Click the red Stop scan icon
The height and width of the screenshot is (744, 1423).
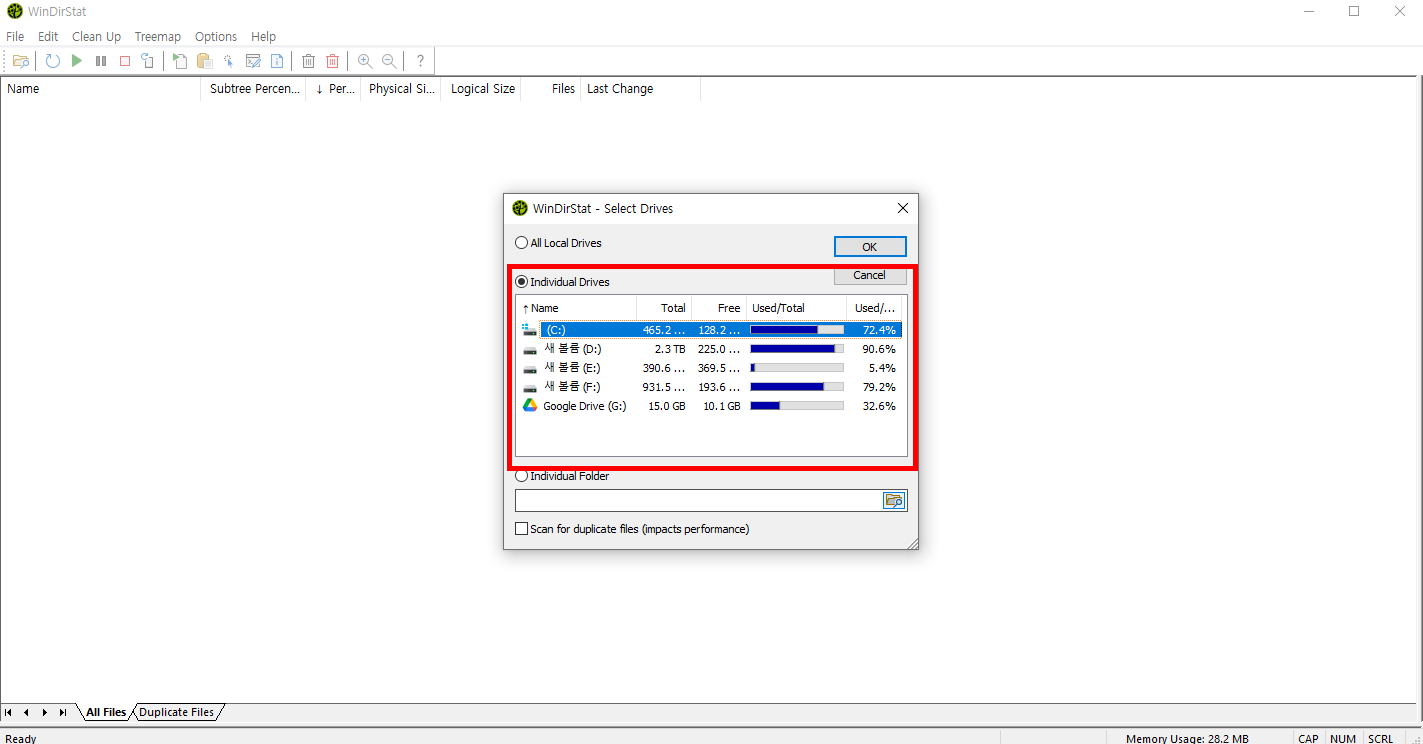125,61
